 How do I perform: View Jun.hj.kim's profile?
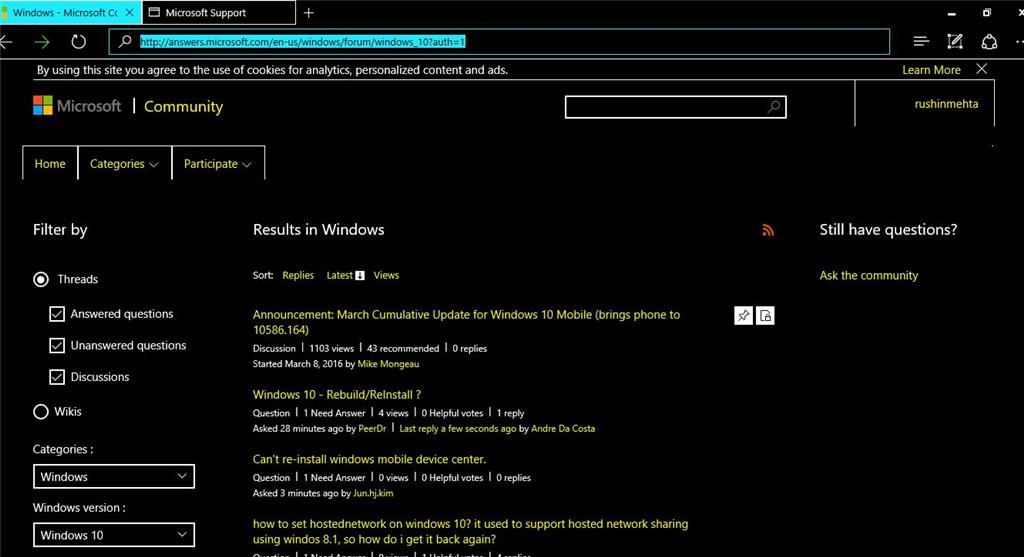(373, 493)
